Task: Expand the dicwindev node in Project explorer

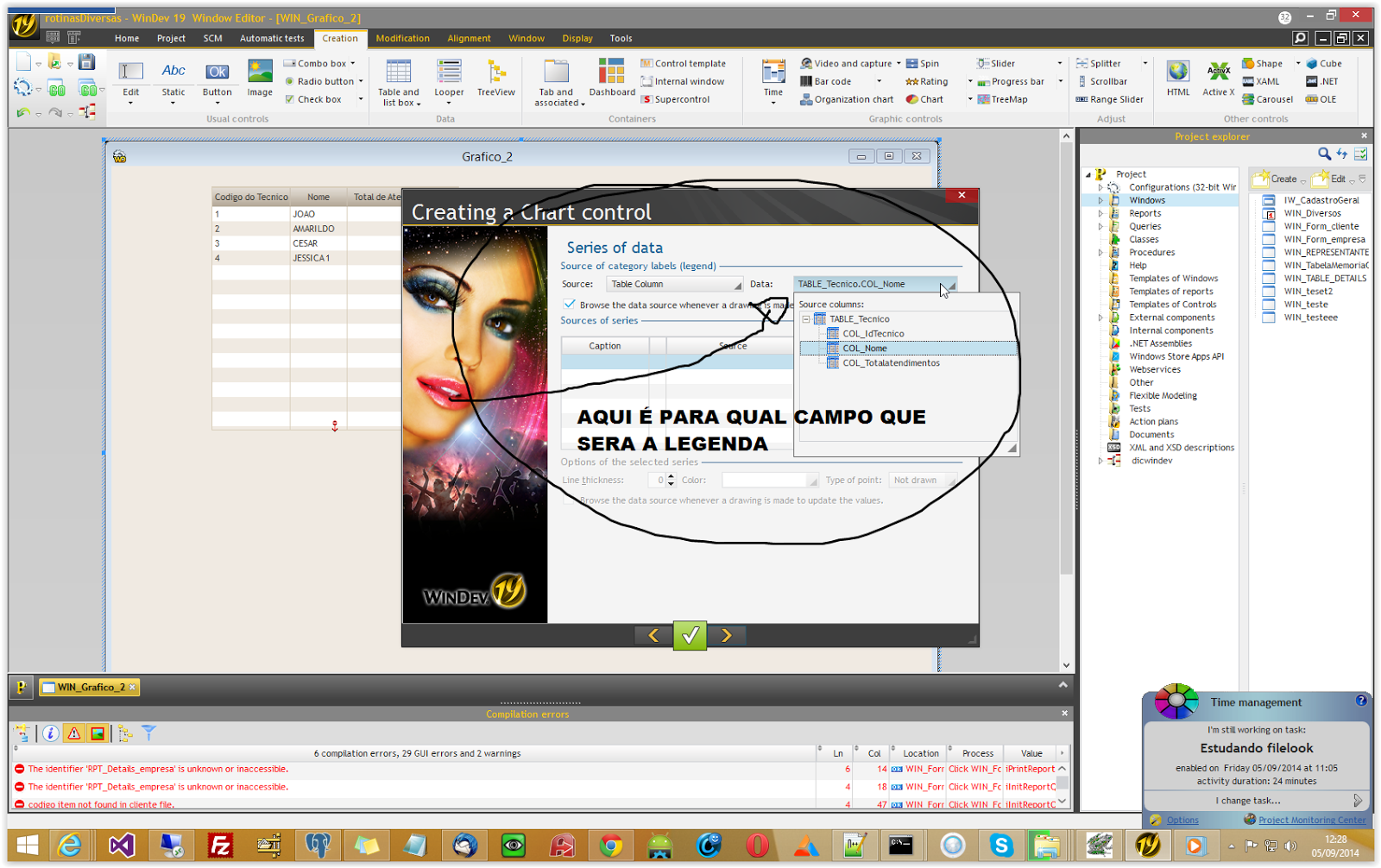Action: click(1100, 461)
